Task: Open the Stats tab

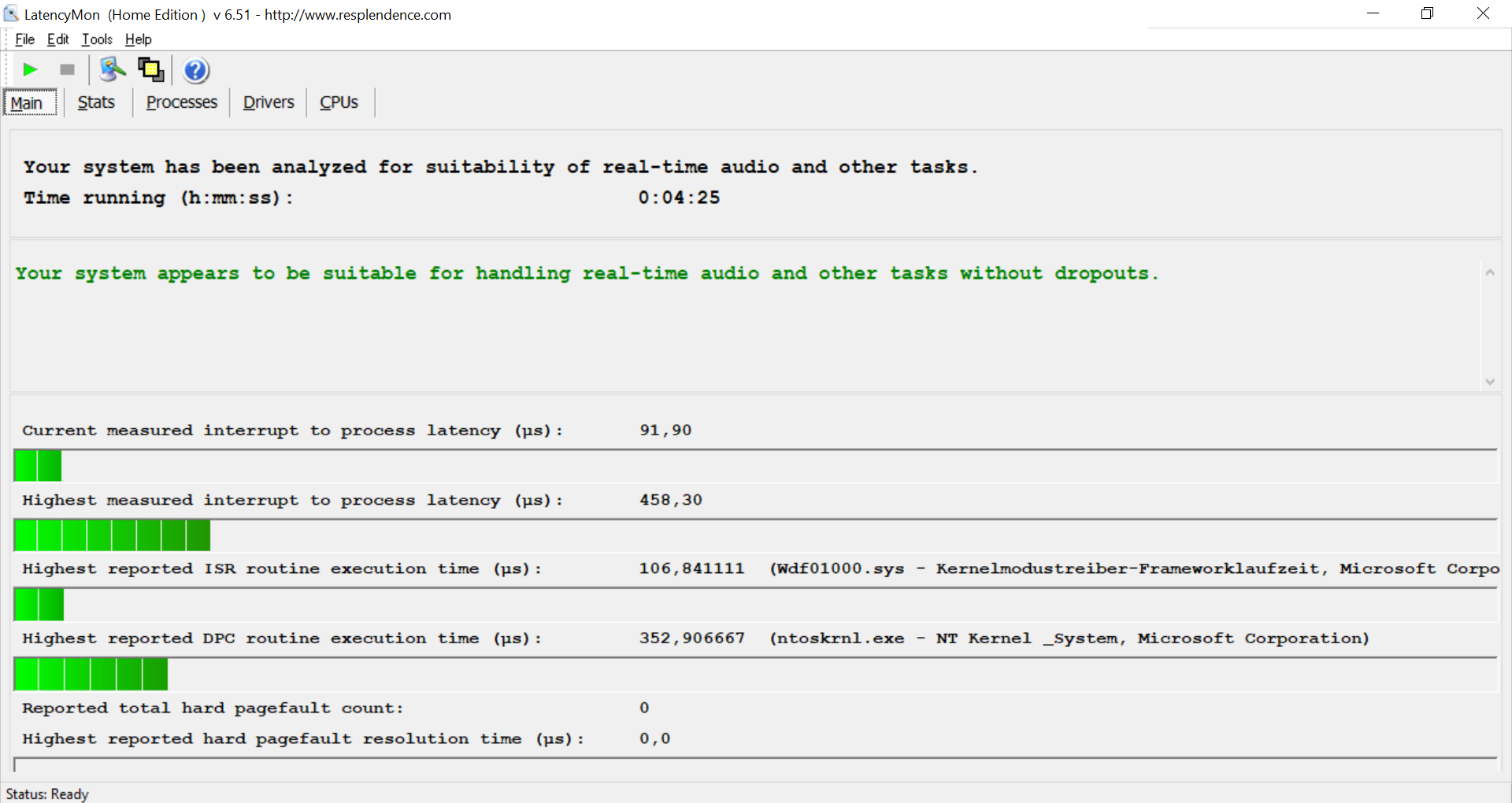Action: pyautogui.click(x=96, y=103)
